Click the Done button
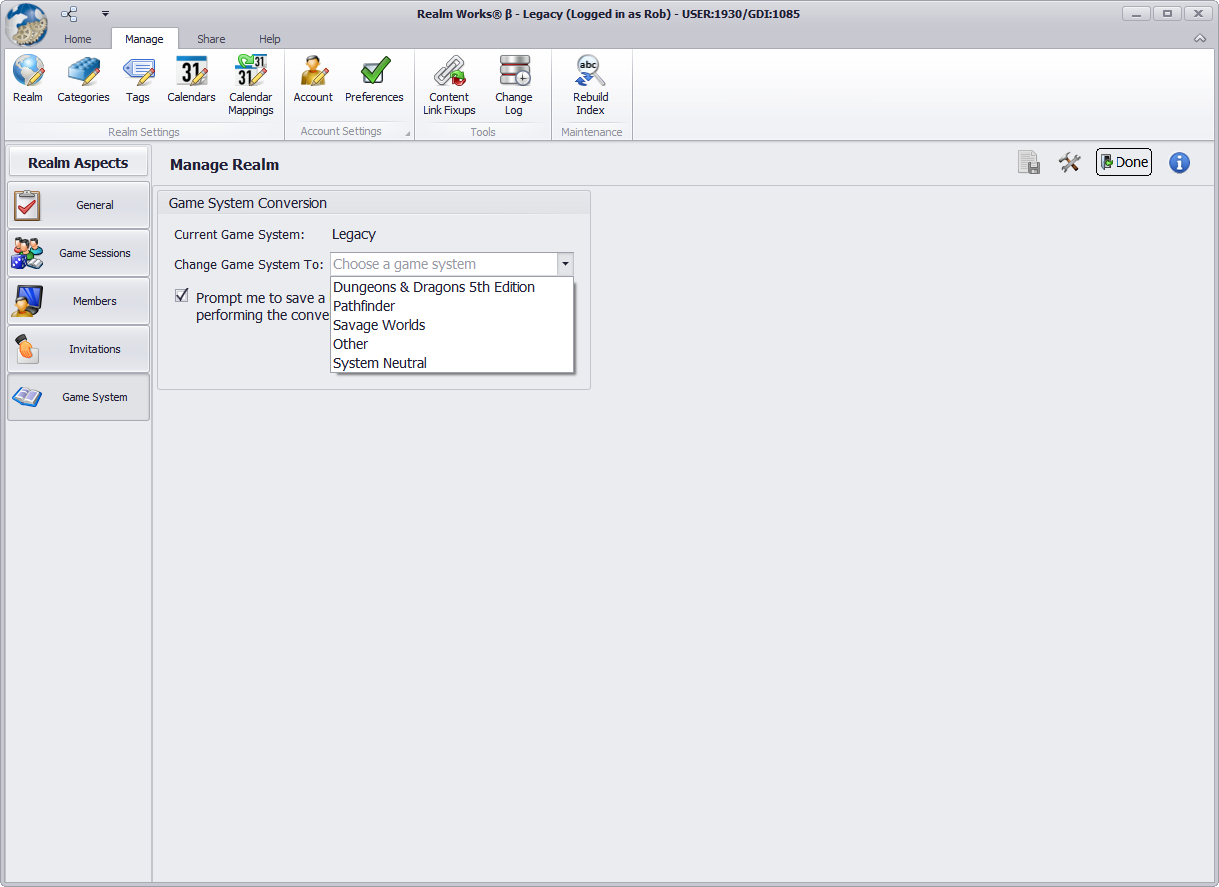1219x887 pixels. point(1124,162)
